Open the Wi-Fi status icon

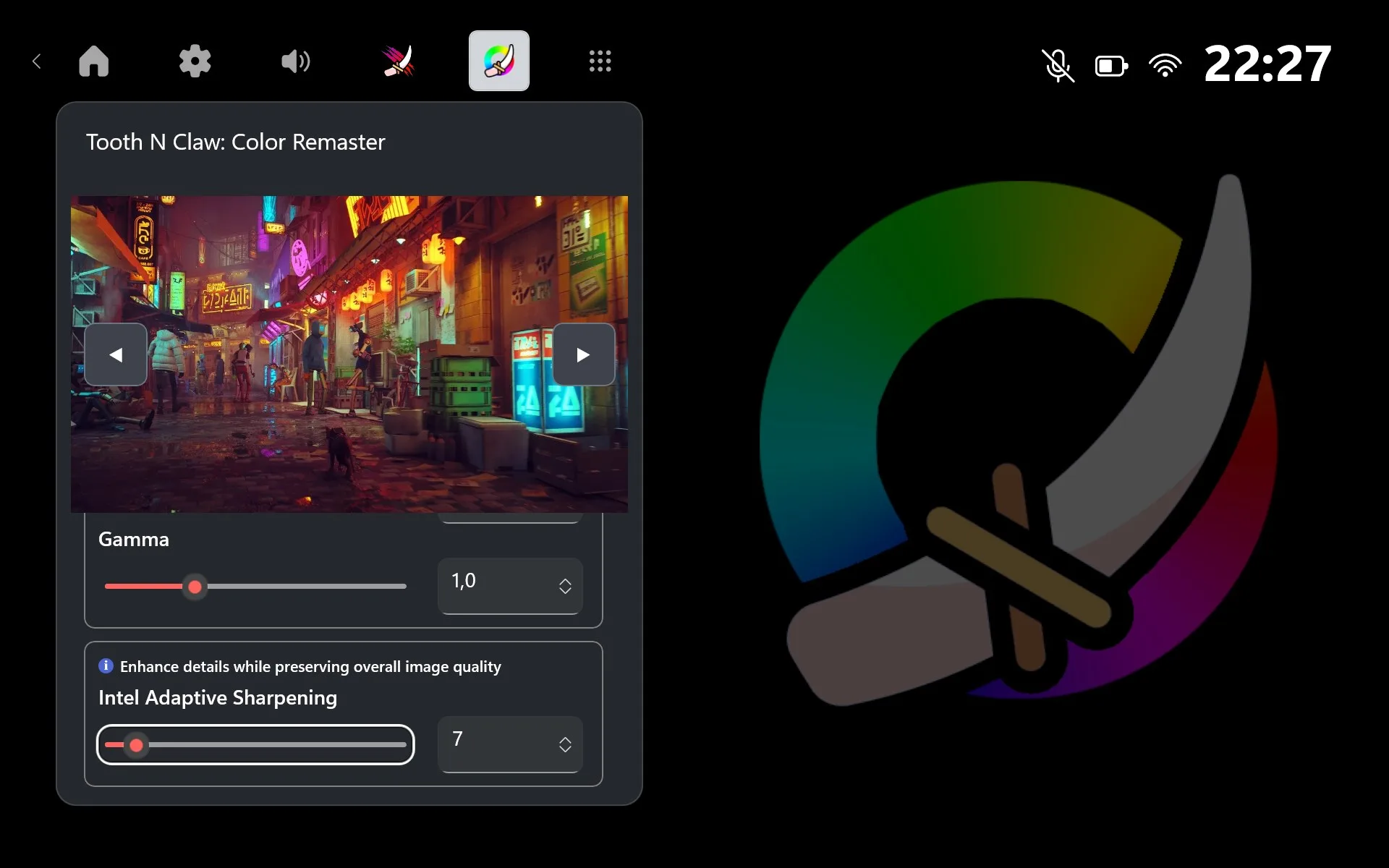pos(1165,66)
